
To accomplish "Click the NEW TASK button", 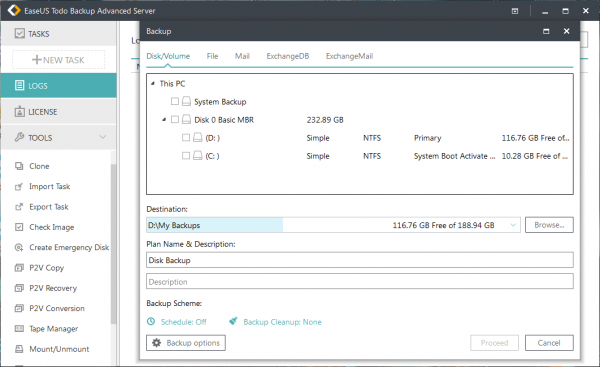I will tap(59, 60).
